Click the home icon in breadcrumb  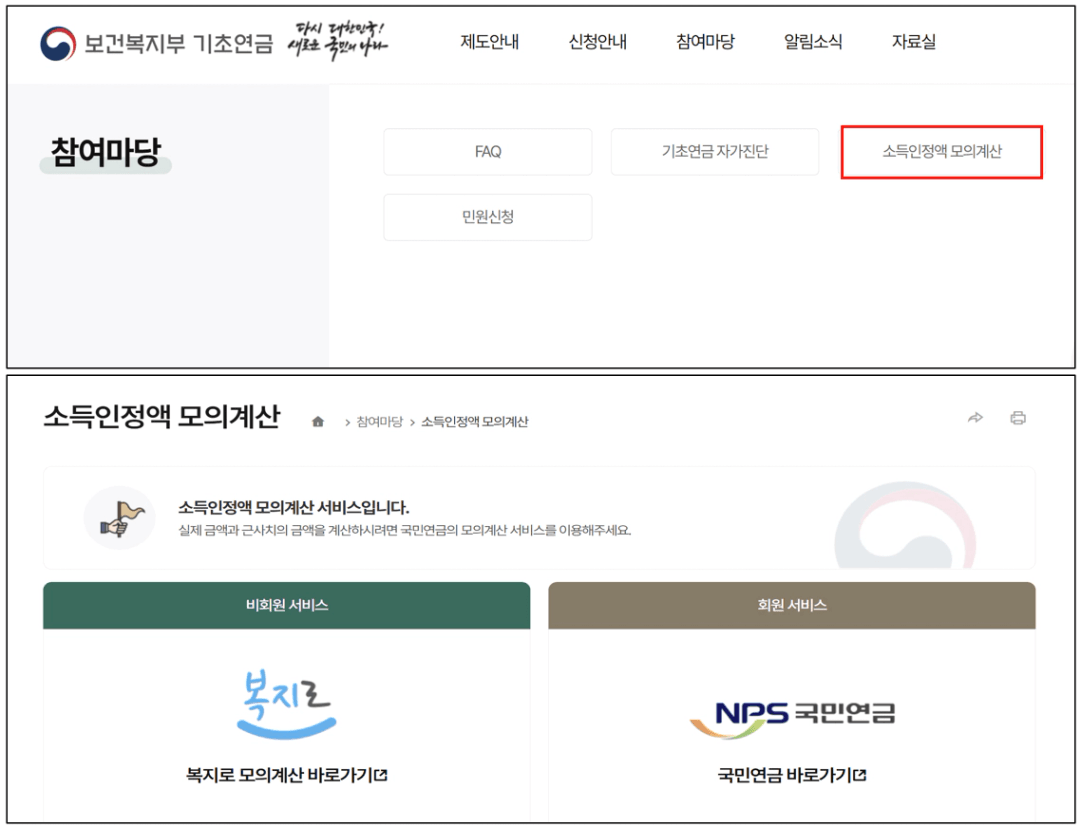tap(318, 422)
